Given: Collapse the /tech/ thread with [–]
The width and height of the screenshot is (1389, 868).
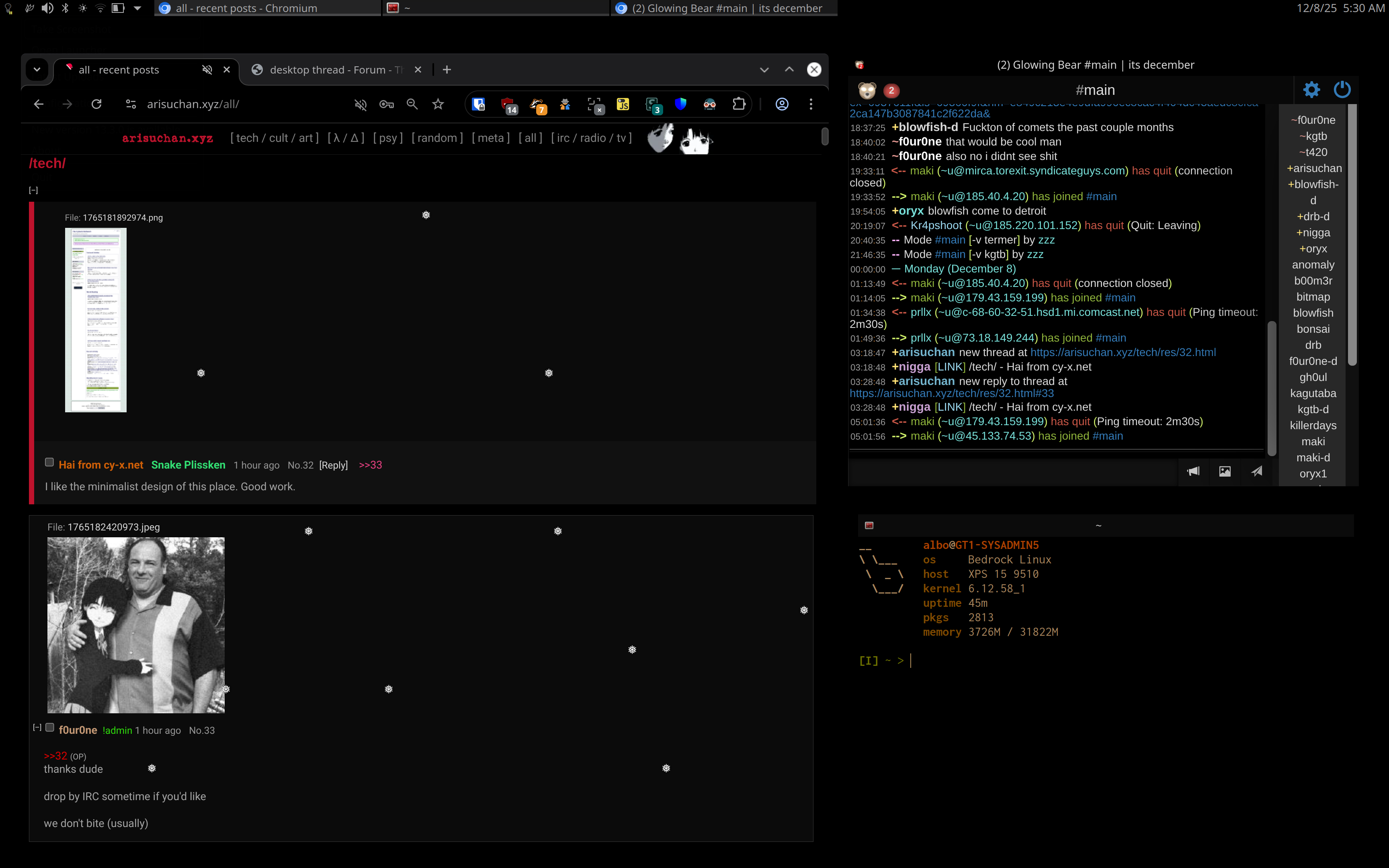Looking at the screenshot, I should point(33,190).
